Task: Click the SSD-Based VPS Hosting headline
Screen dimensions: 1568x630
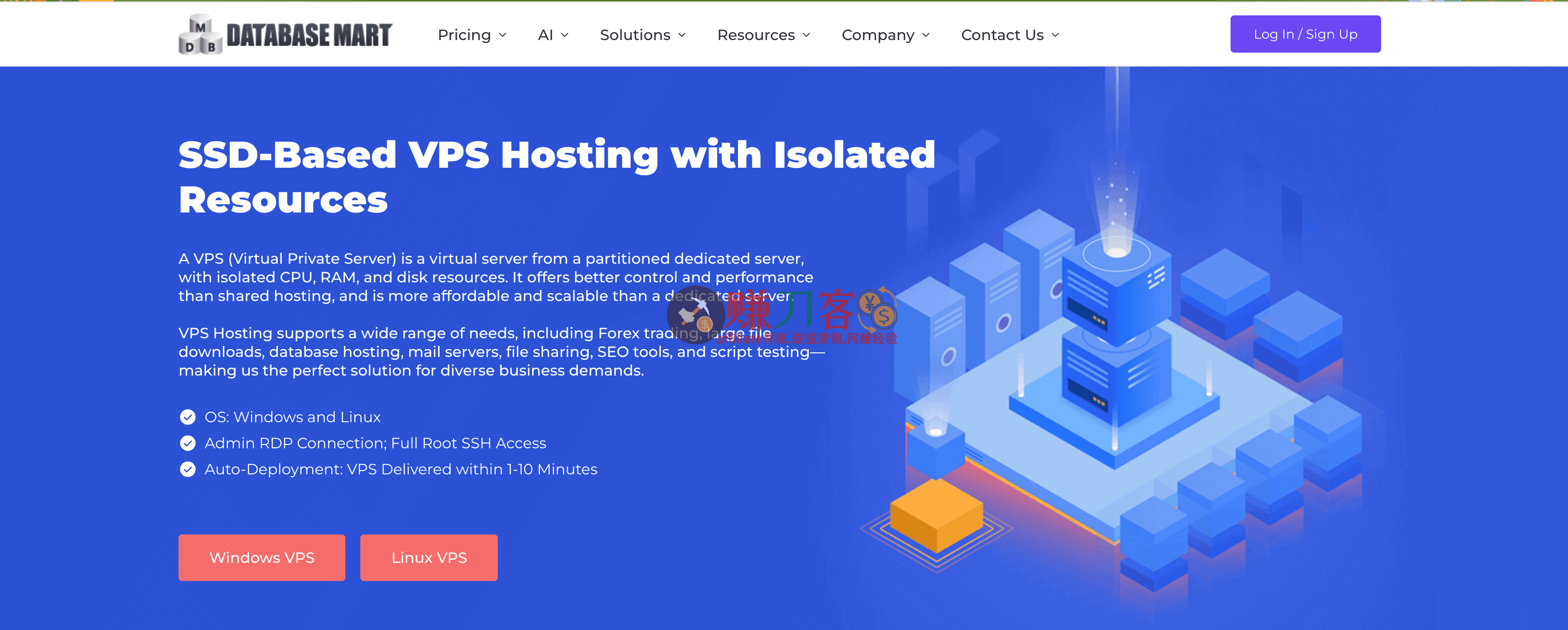Action: [557, 177]
